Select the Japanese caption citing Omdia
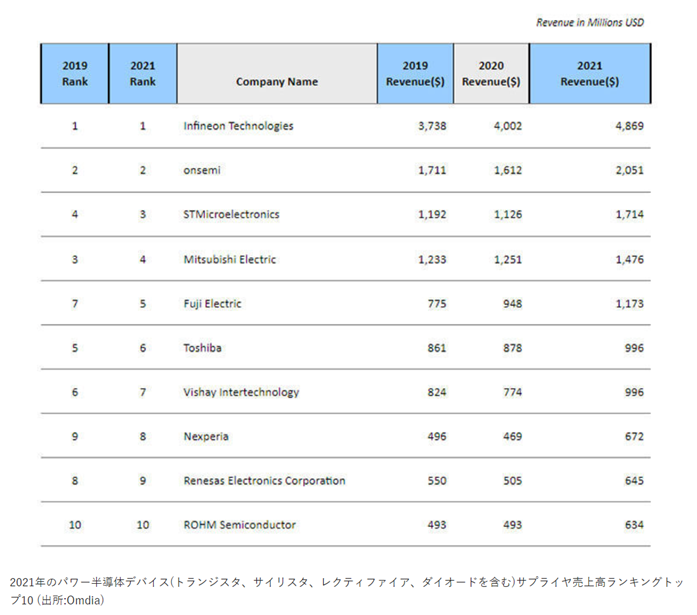Image resolution: width=697 pixels, height=615 pixels. (347, 591)
